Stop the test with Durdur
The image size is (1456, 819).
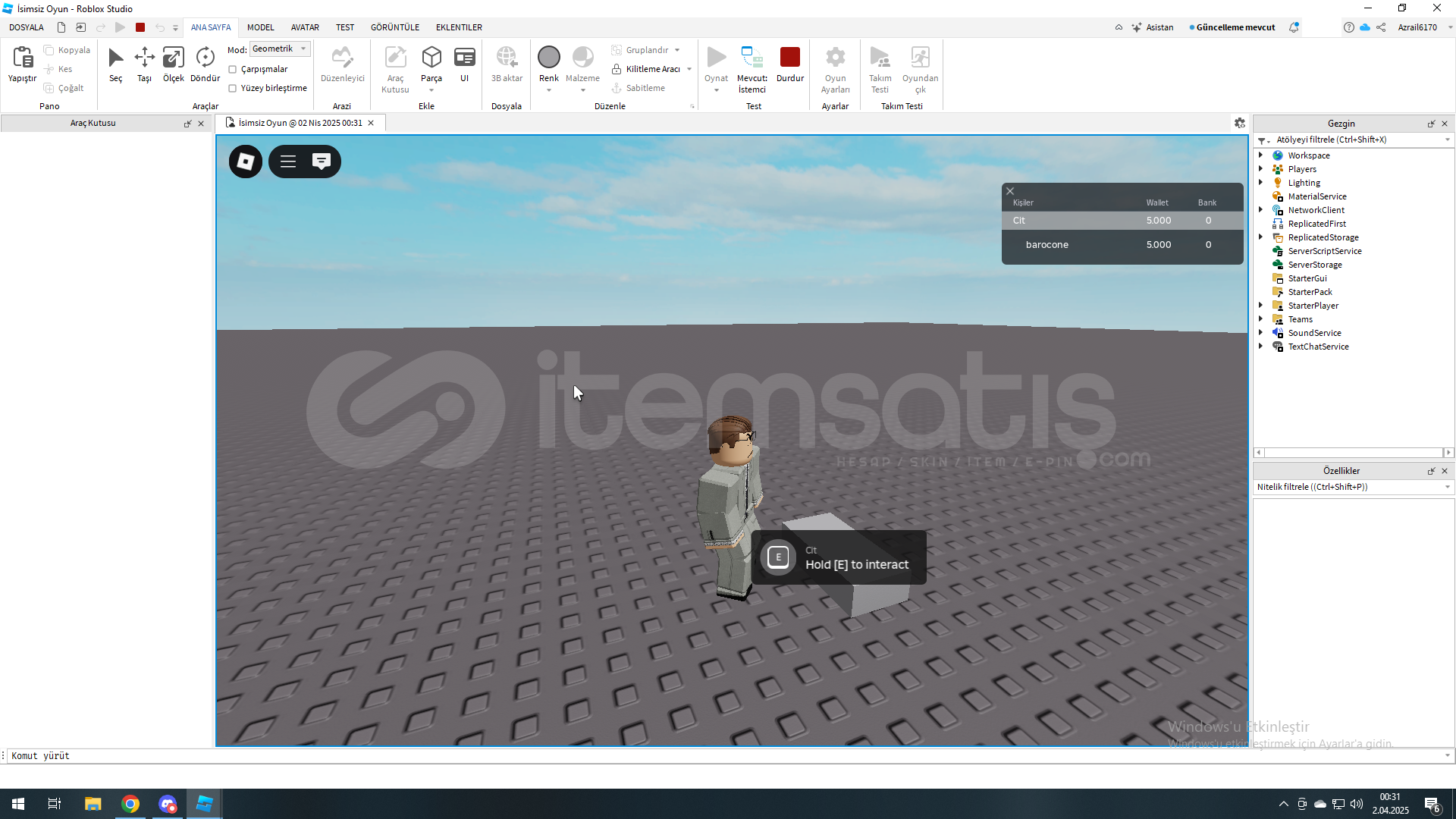click(790, 64)
